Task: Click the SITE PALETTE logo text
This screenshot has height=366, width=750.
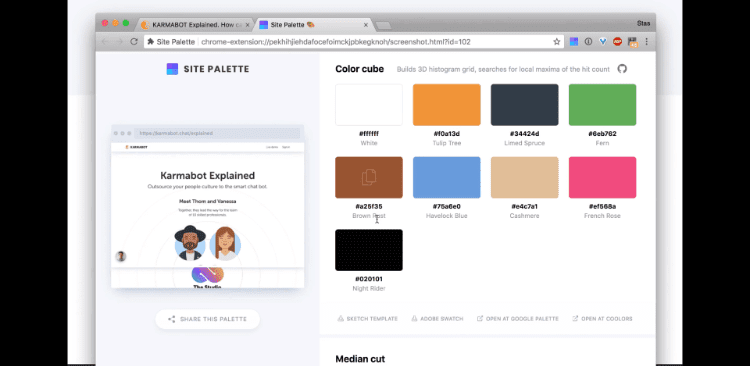Action: point(217,69)
